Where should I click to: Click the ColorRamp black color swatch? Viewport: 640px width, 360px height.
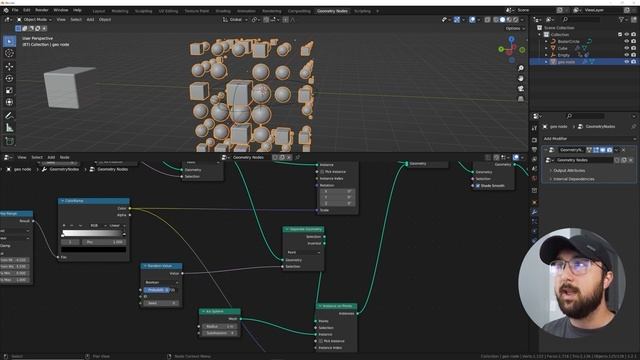point(93,249)
